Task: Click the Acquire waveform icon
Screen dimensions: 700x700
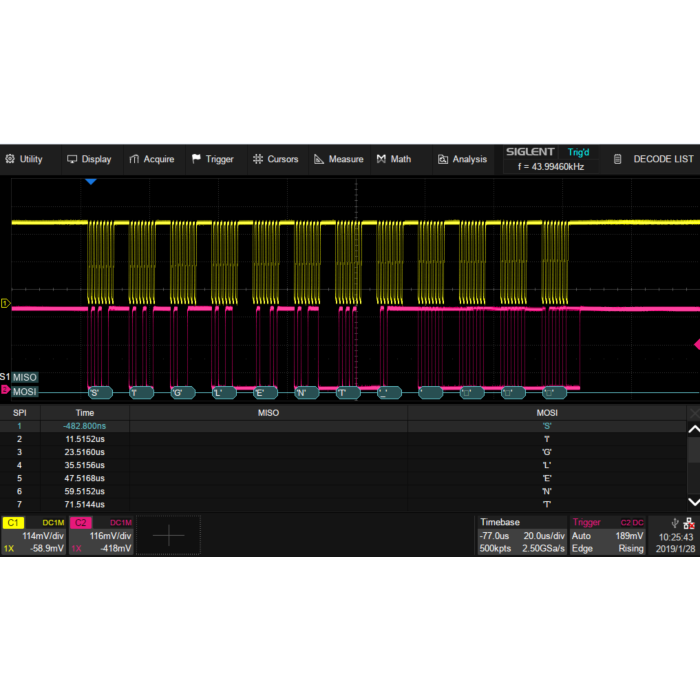Action: [134, 159]
